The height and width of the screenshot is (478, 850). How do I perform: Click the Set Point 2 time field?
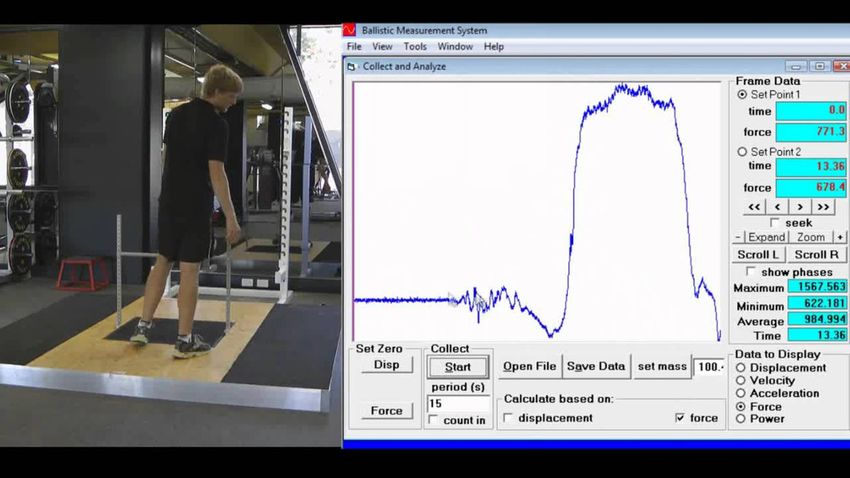tap(811, 167)
